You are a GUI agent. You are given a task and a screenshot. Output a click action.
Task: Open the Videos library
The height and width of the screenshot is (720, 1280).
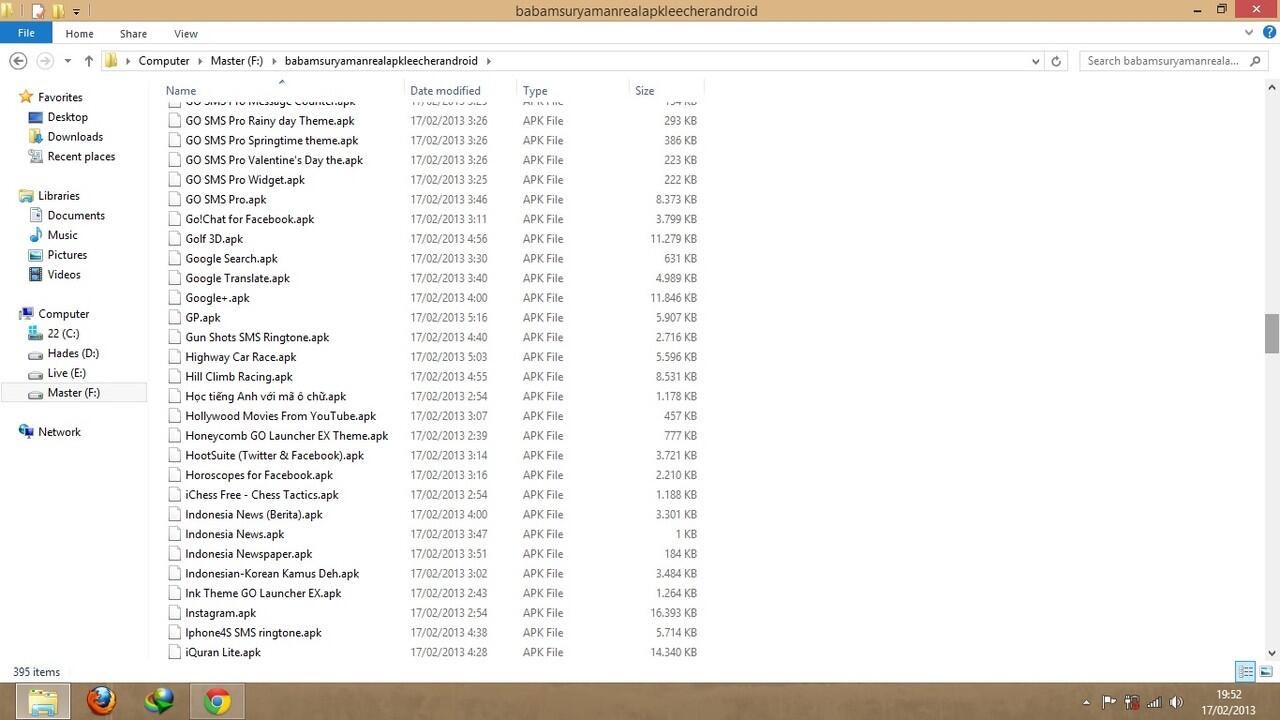coord(64,274)
